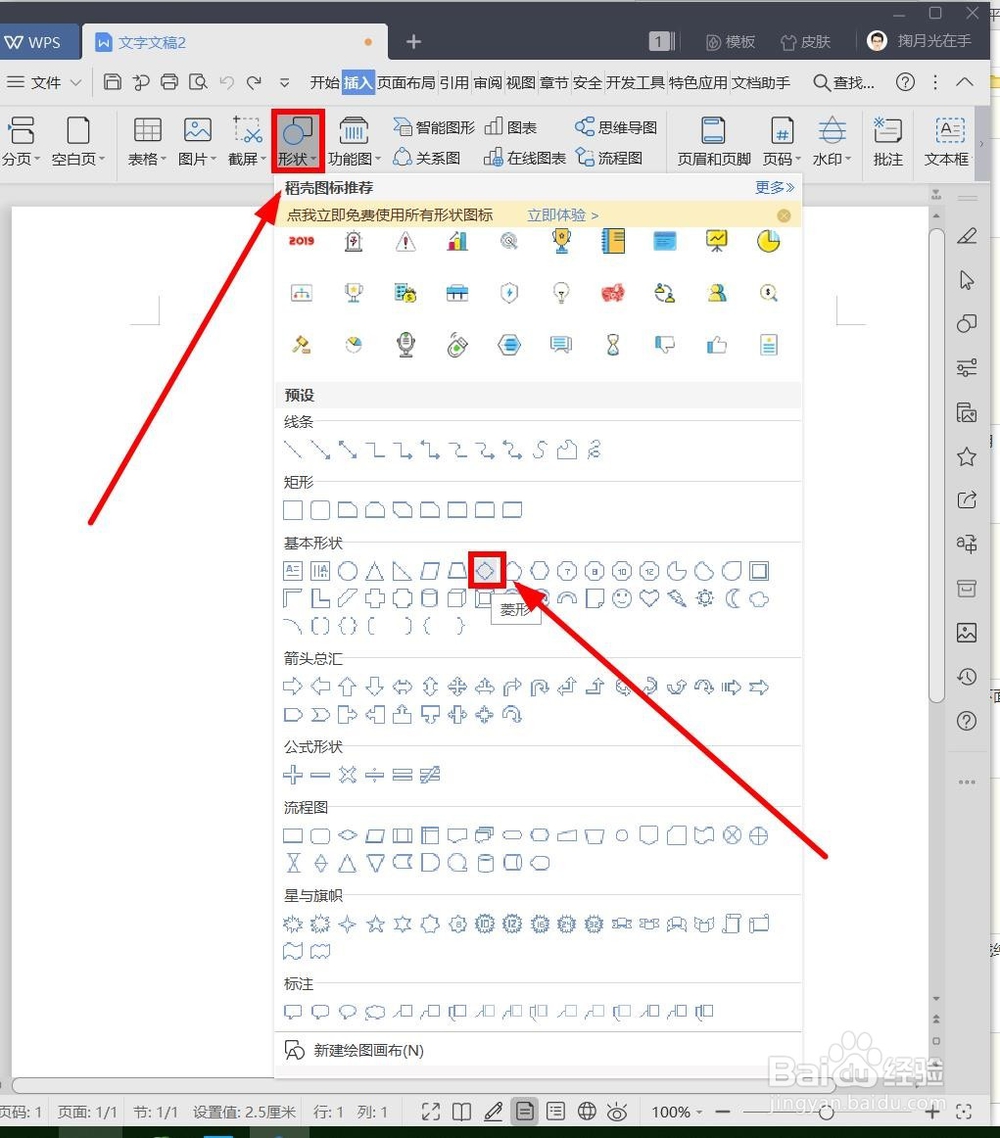Select the heart basic shape

tap(649, 599)
